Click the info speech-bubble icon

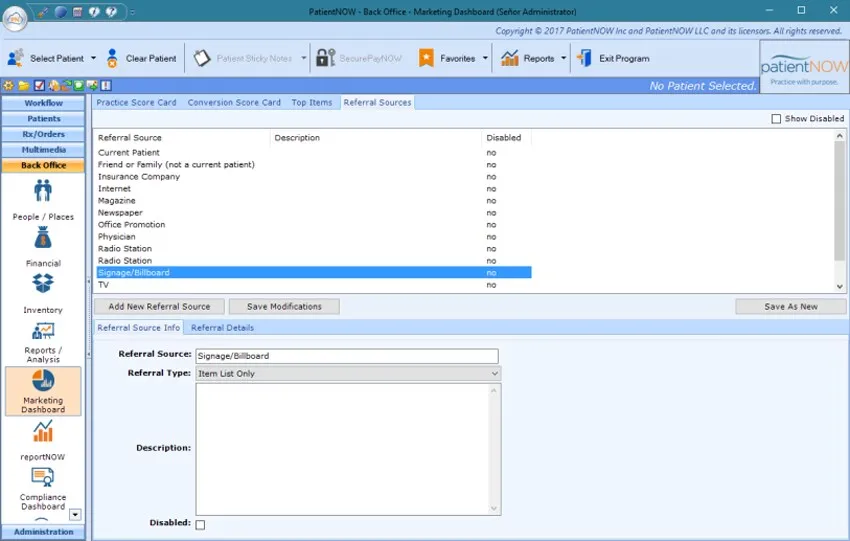click(94, 12)
